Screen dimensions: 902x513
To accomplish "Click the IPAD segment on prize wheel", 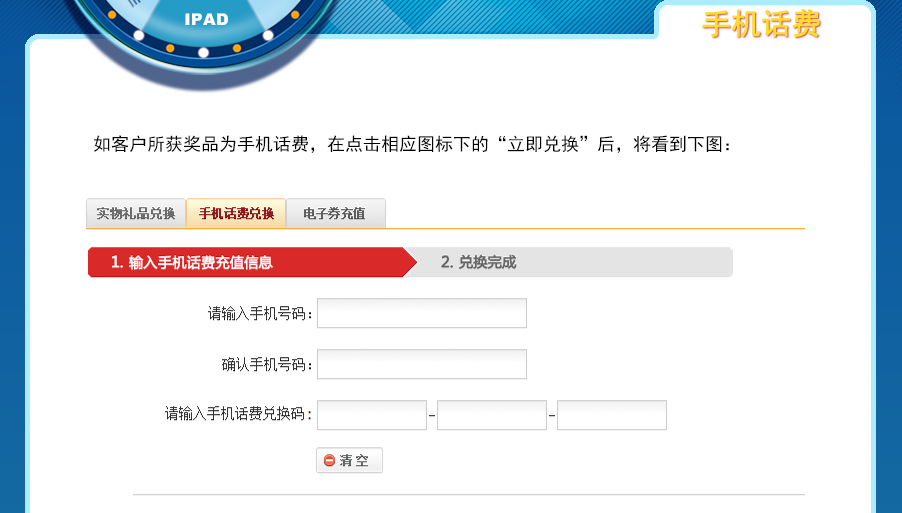I will tap(206, 19).
